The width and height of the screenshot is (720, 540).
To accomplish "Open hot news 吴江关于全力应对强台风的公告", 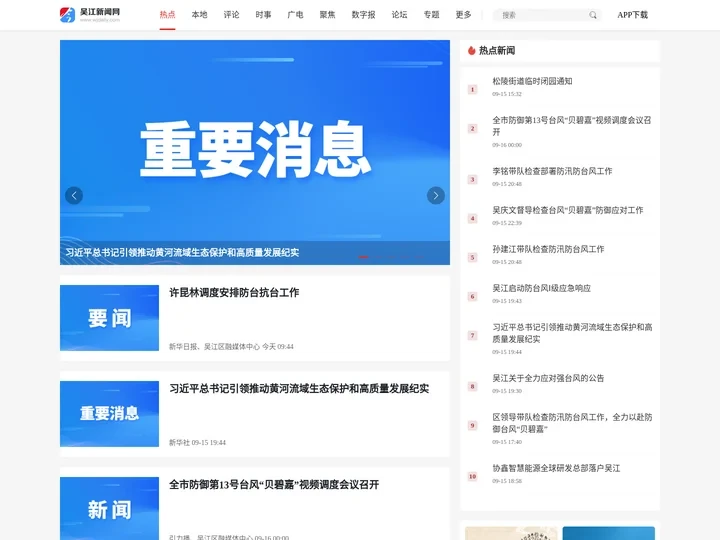I will (x=548, y=378).
